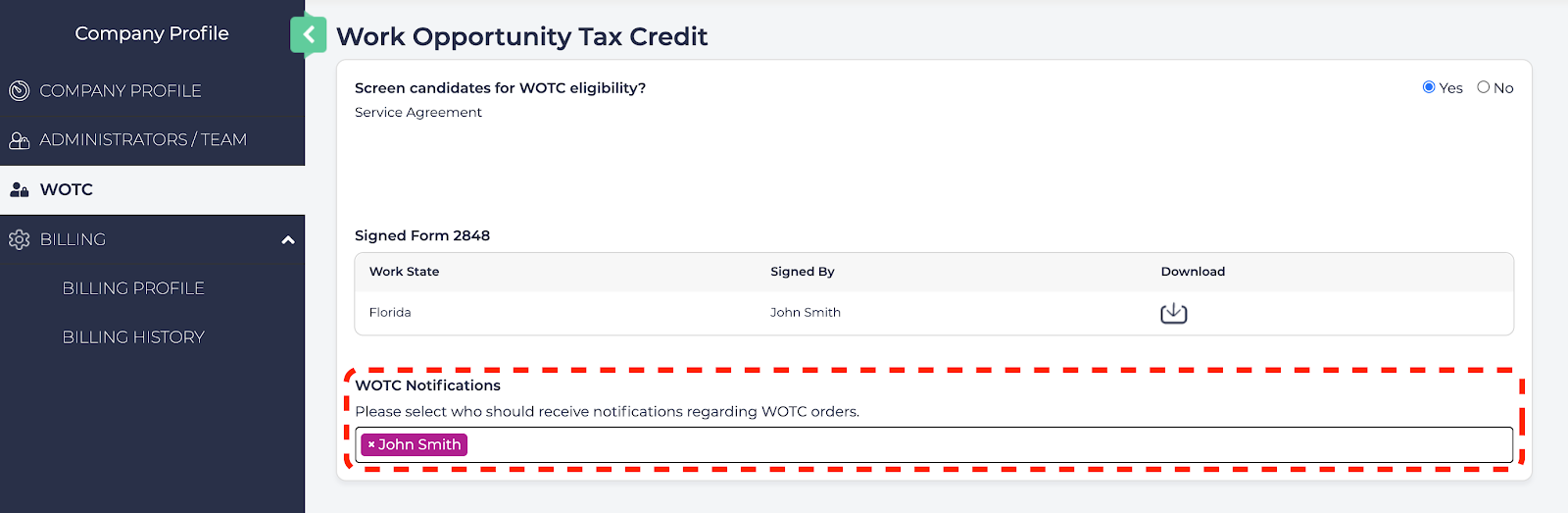Click the Signed By column header
1568x513 pixels.
coord(802,272)
